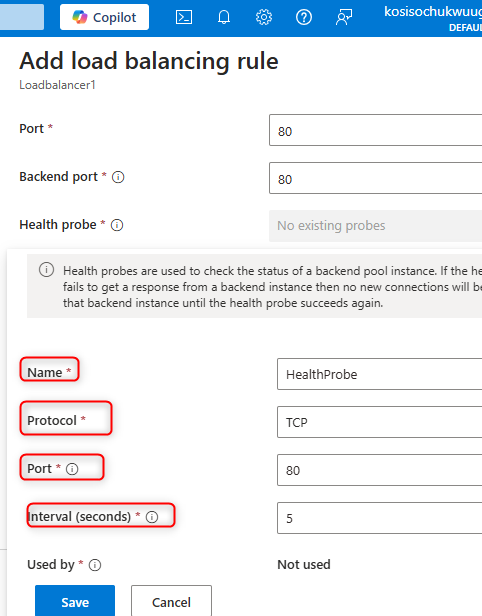
Task: Show info tooltip for Health probe
Action: (117, 225)
